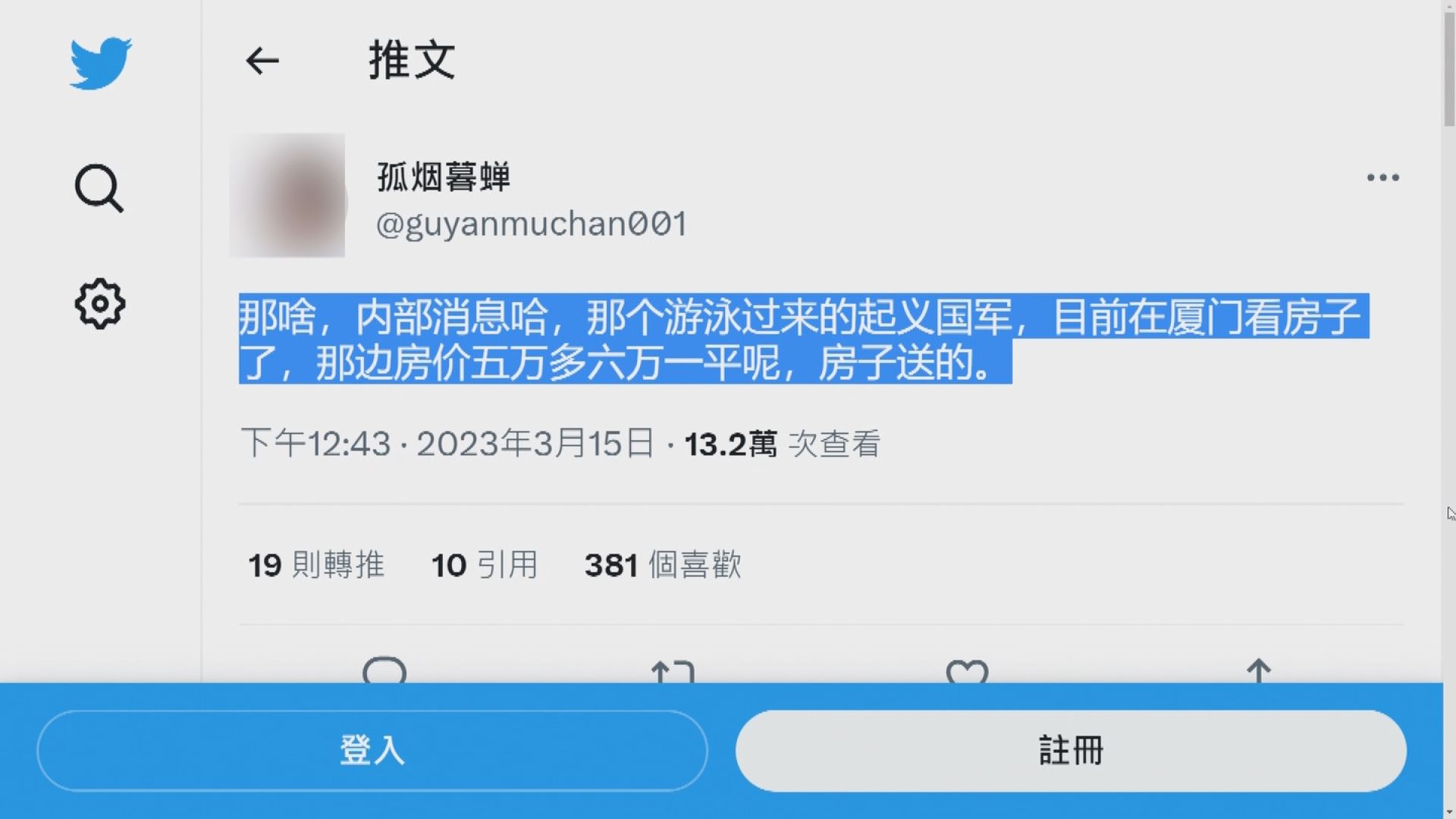This screenshot has height=819, width=1456.
Task: View the 10 引用 quotes list
Action: pos(485,565)
